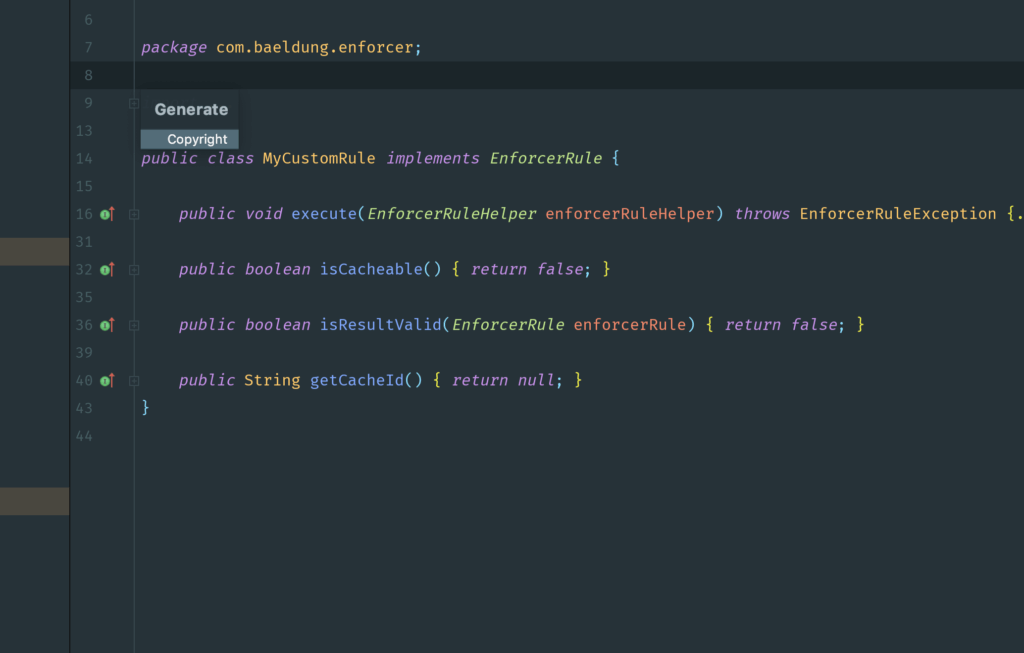Click the package name com.baeldung.enforcer
1024x653 pixels.
(x=313, y=46)
